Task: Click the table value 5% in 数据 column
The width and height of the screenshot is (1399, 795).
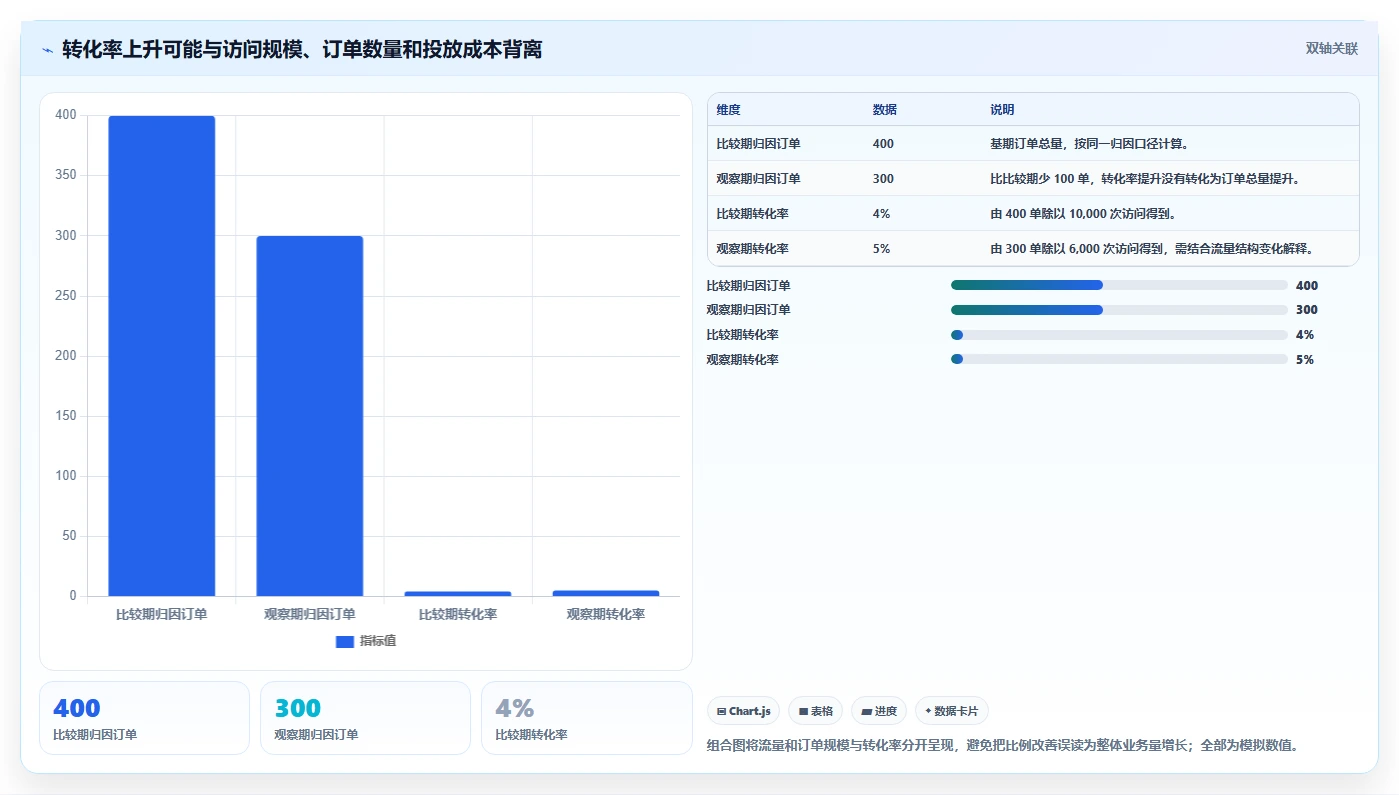Action: coord(881,249)
